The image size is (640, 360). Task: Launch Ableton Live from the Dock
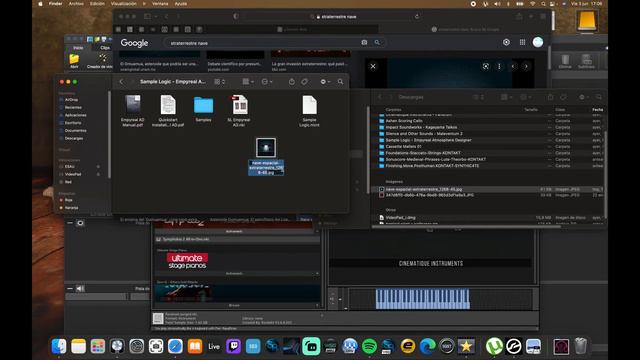214,346
